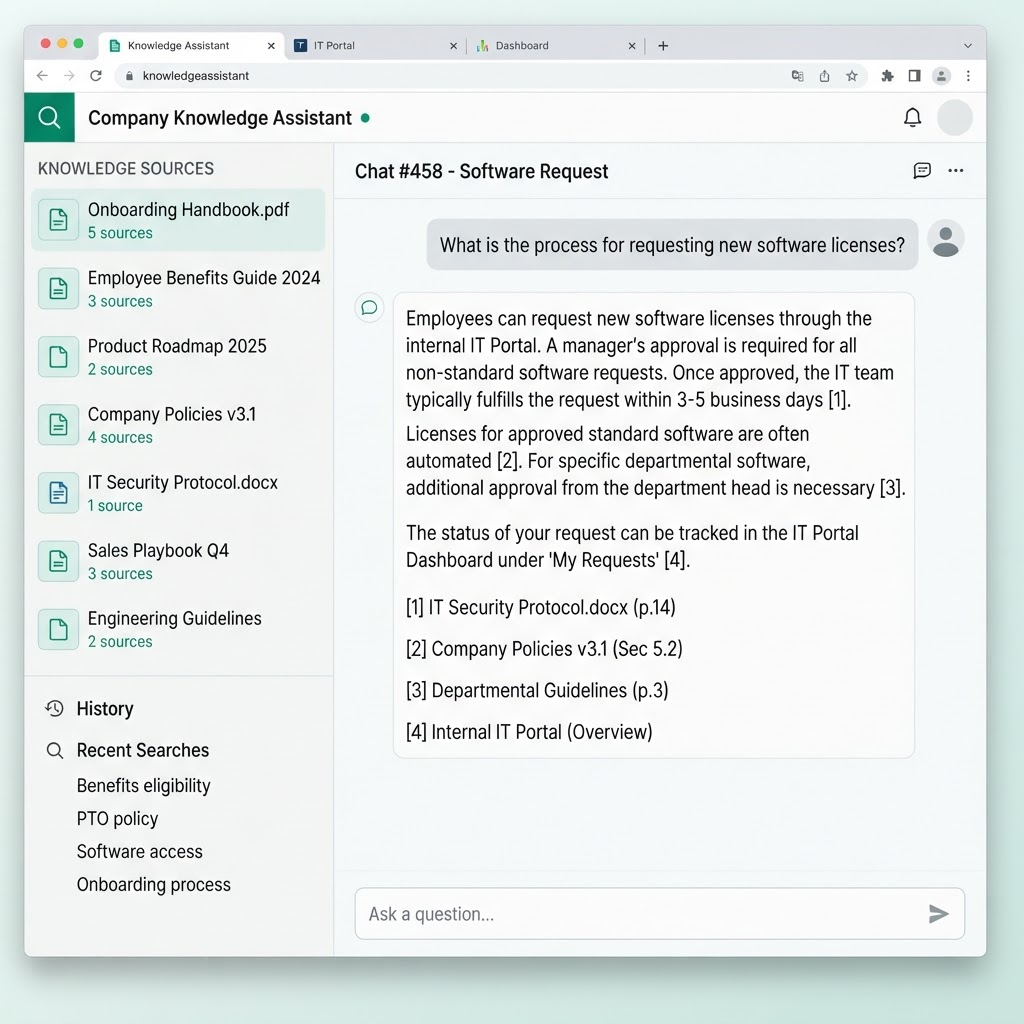Viewport: 1024px width, 1024px height.
Task: Open the three-dot chat options menu
Action: tap(955, 170)
